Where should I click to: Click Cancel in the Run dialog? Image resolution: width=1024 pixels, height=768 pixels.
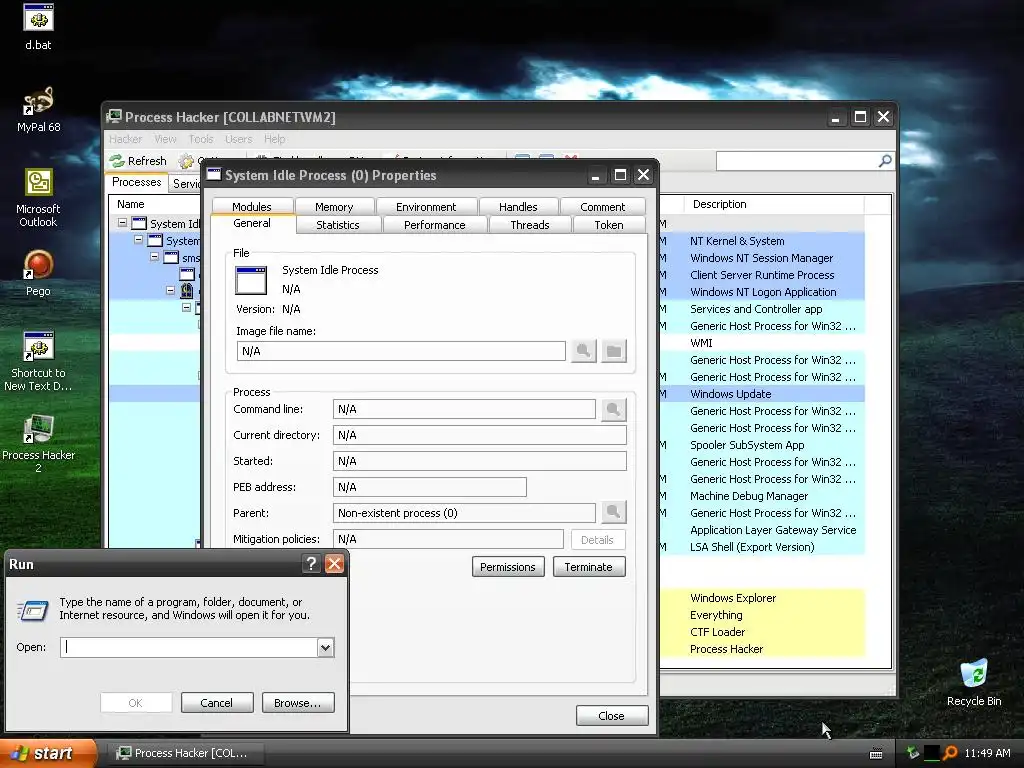click(217, 703)
